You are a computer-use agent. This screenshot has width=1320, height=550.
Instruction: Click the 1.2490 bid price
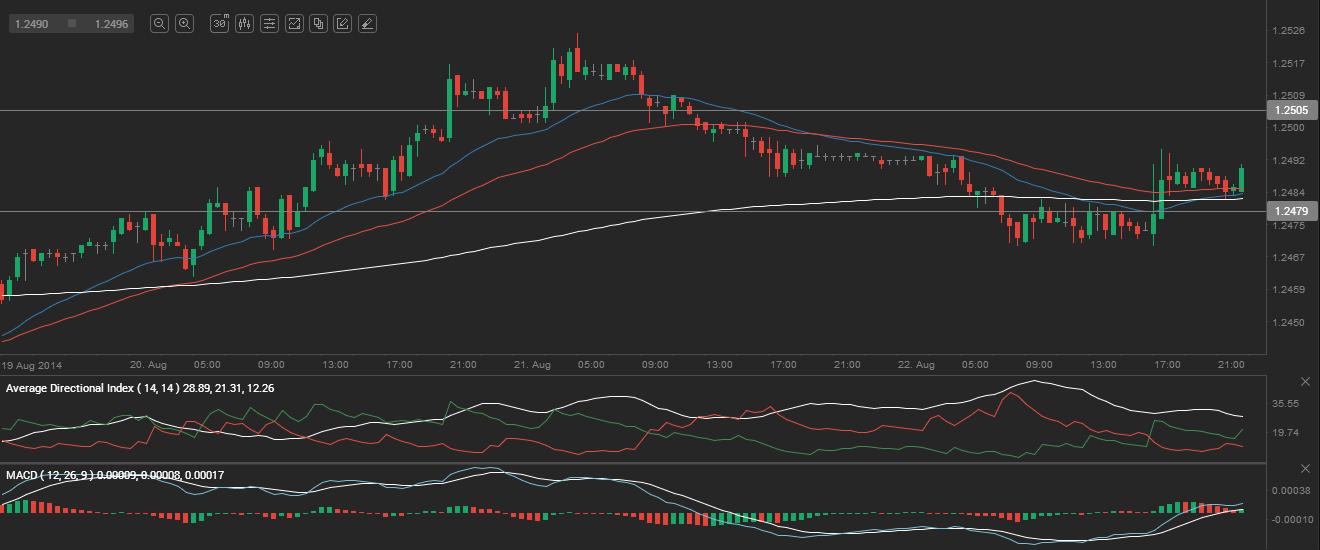tap(34, 23)
